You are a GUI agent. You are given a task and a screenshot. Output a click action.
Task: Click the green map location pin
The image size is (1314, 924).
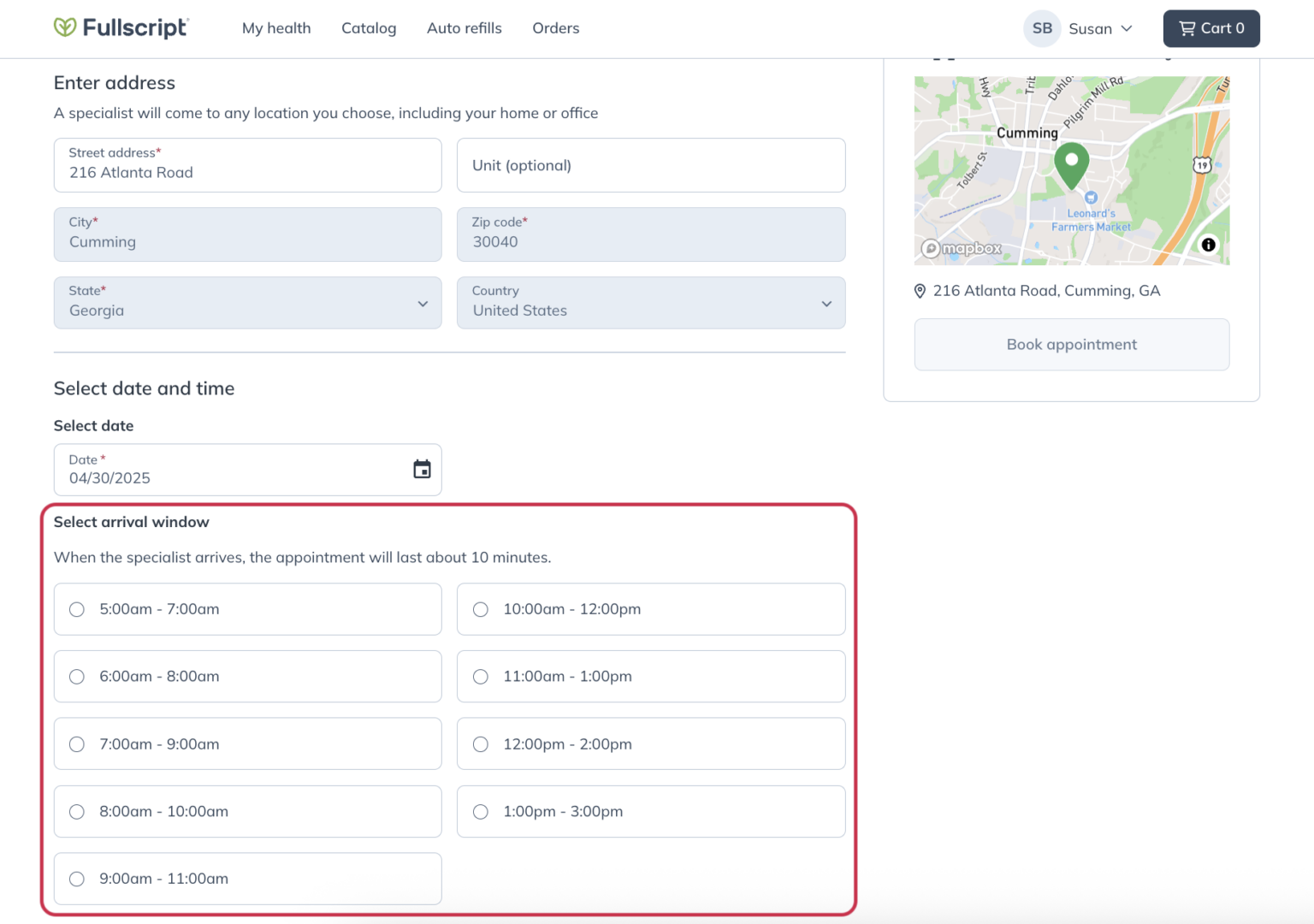(x=1071, y=164)
